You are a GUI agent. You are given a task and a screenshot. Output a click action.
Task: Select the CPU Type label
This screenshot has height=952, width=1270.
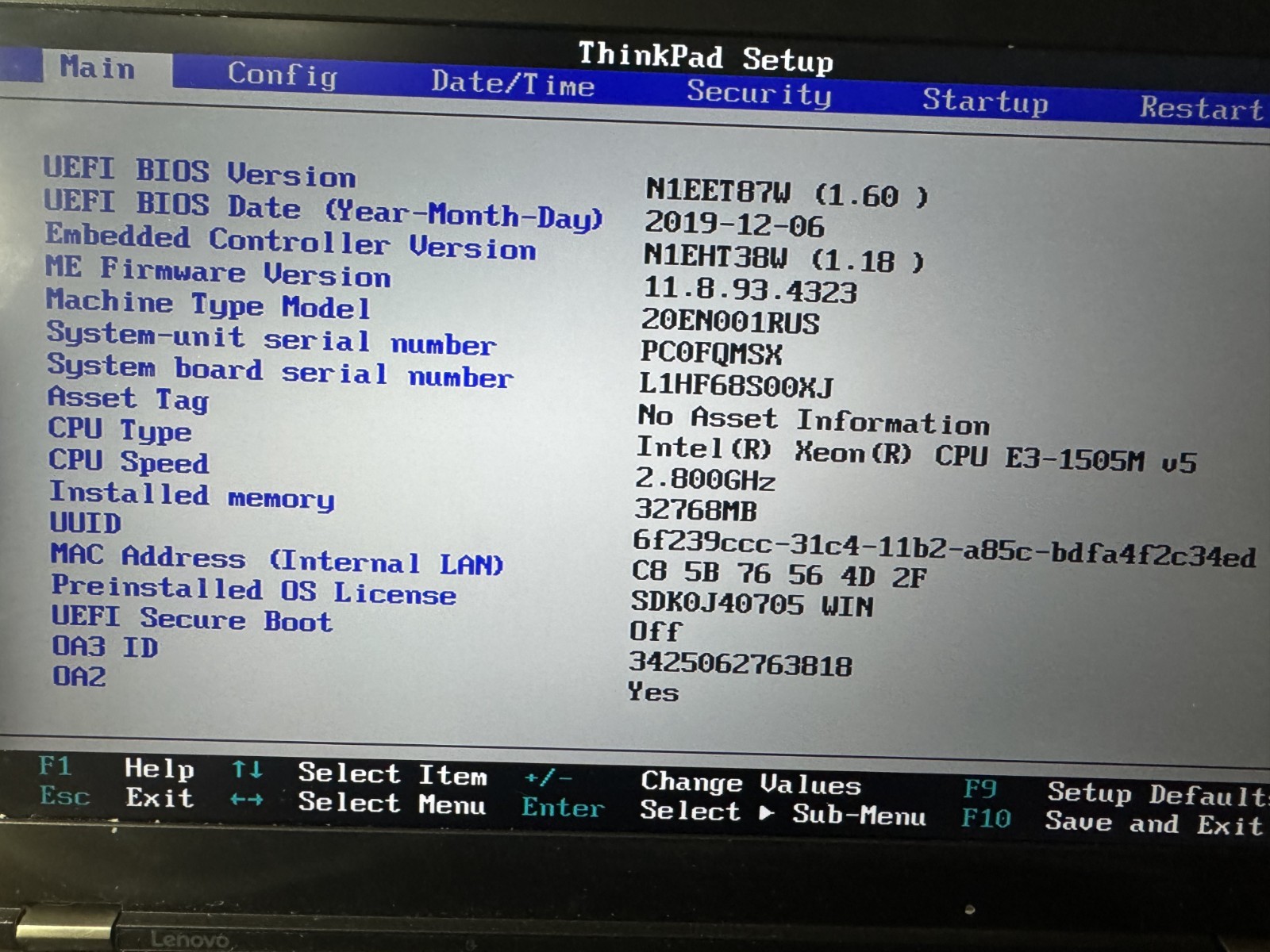(x=120, y=430)
